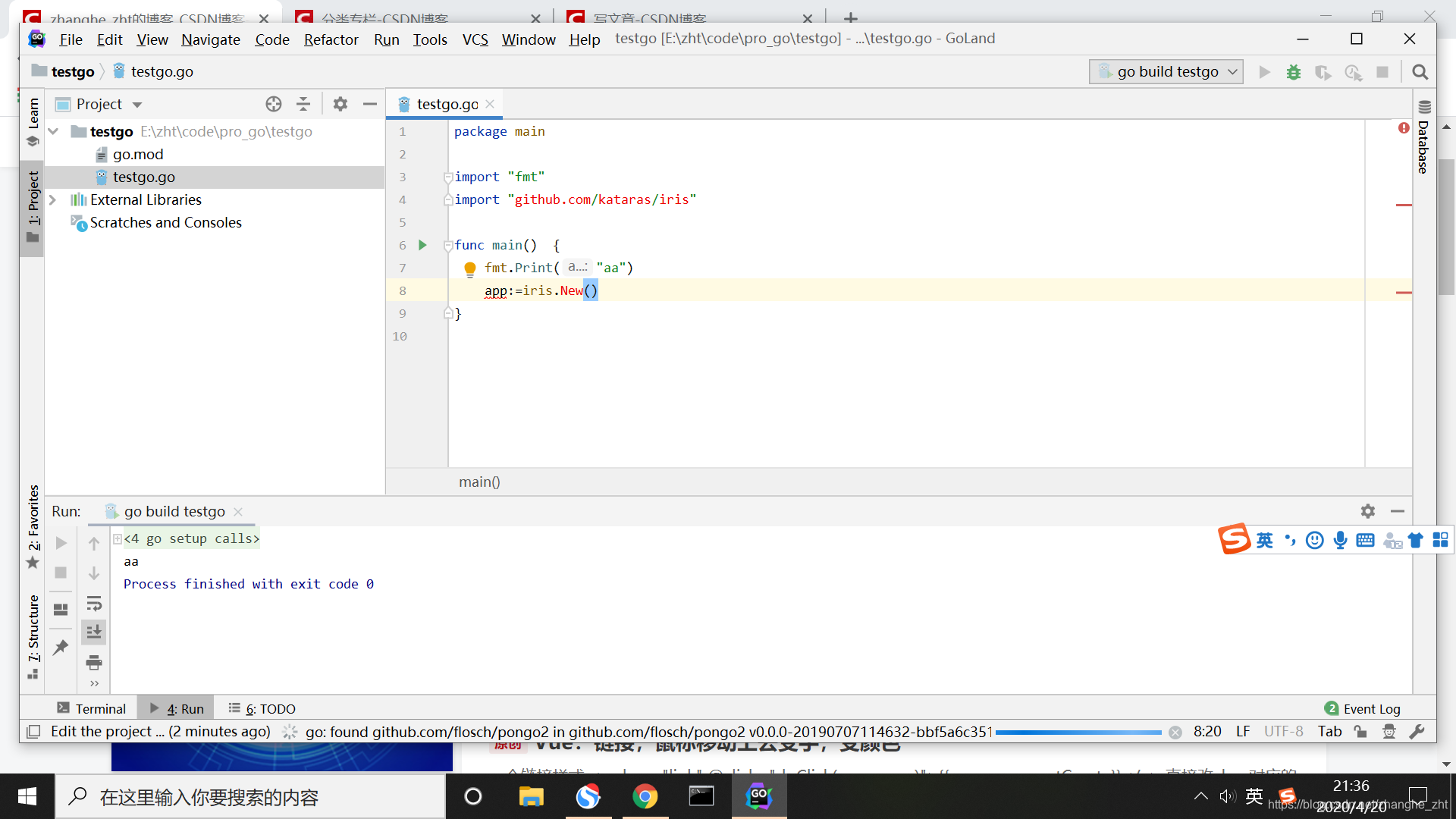
Task: Restore layout icon in Run panel
Action: pos(61,610)
